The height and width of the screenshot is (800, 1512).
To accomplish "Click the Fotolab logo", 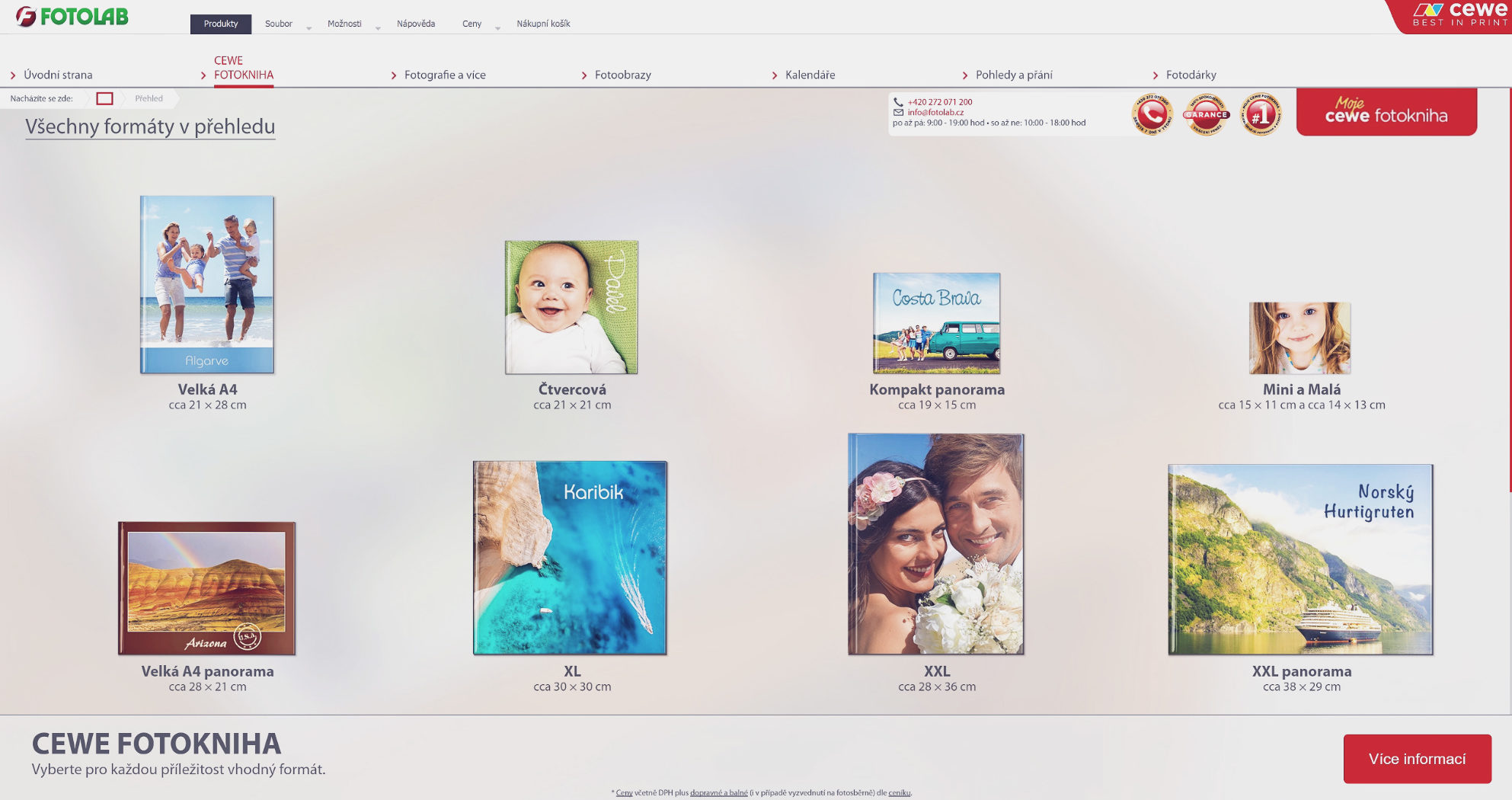I will click(x=72, y=16).
